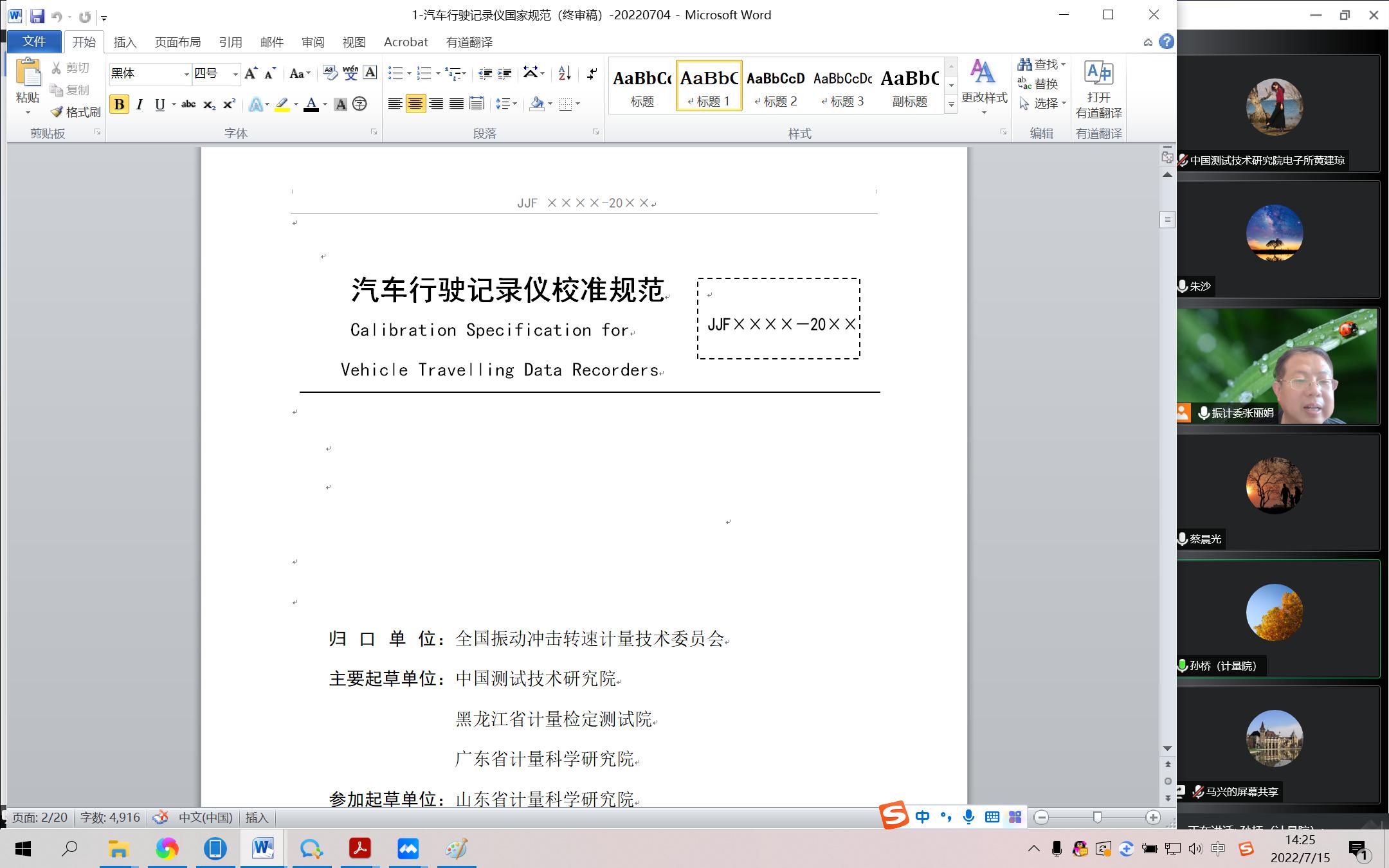Image resolution: width=1389 pixels, height=868 pixels.
Task: Click the zoom slider in the status bar
Action: pyautogui.click(x=1097, y=817)
